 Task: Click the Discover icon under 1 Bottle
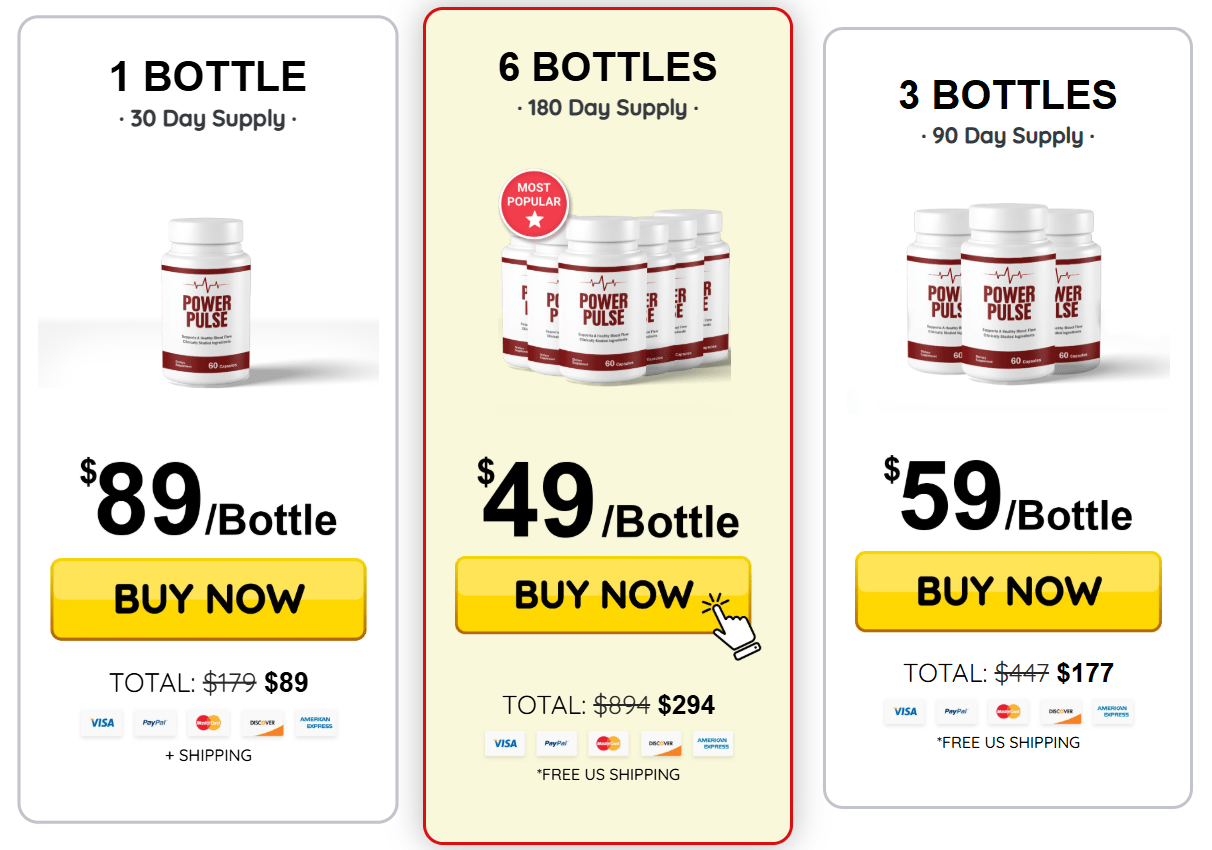coord(262,723)
